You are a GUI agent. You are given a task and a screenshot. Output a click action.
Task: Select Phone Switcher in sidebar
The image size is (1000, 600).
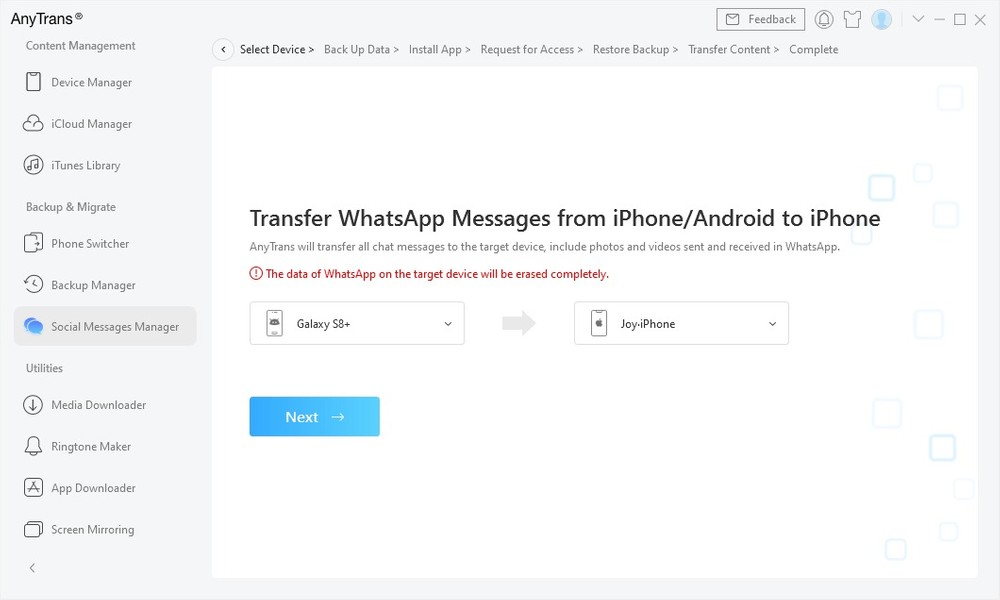pos(90,244)
